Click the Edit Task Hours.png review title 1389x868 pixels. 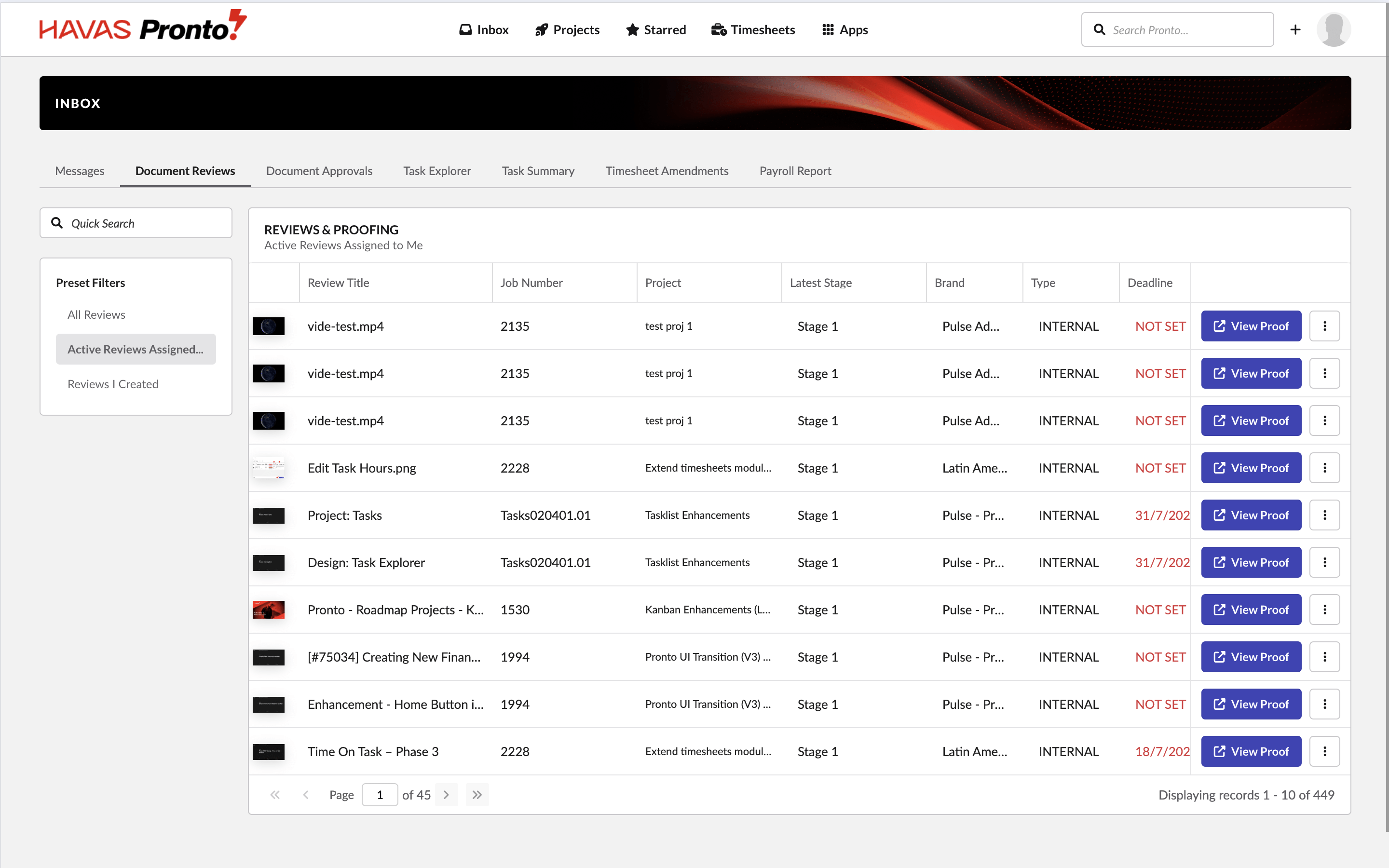[x=362, y=468]
